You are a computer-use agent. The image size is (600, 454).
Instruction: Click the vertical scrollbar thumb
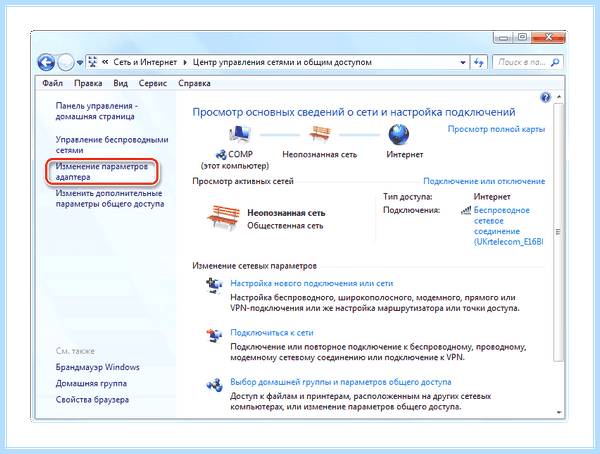tap(559, 232)
